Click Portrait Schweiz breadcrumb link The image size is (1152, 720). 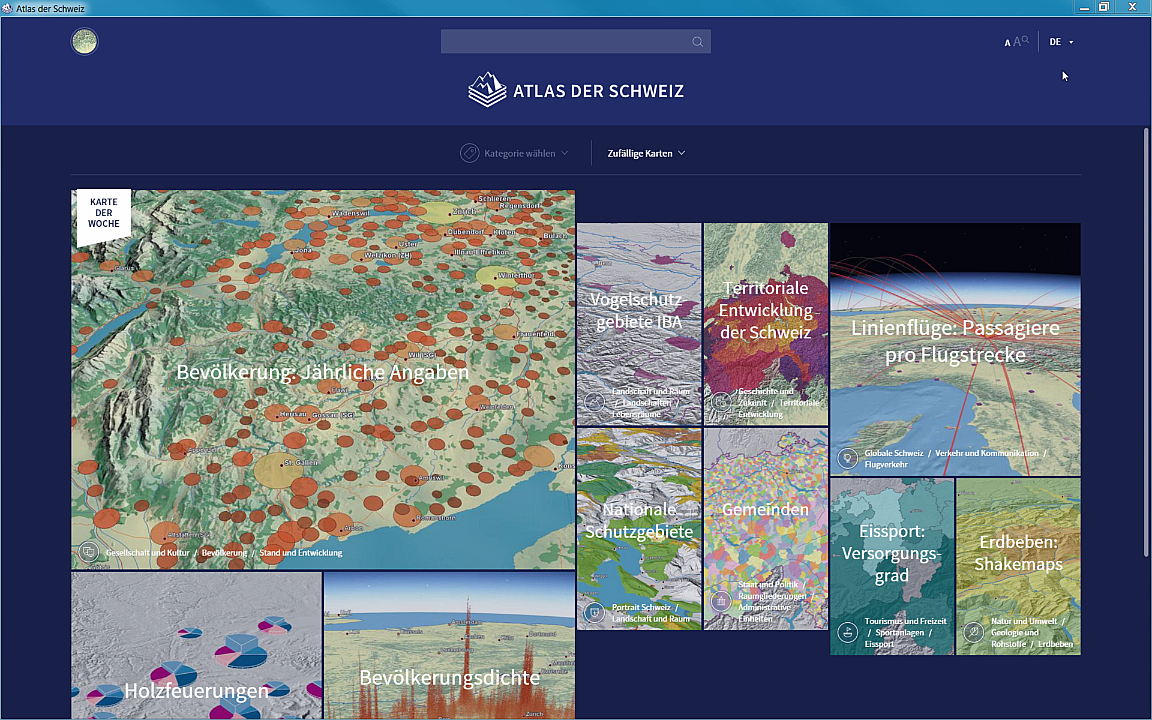point(641,607)
